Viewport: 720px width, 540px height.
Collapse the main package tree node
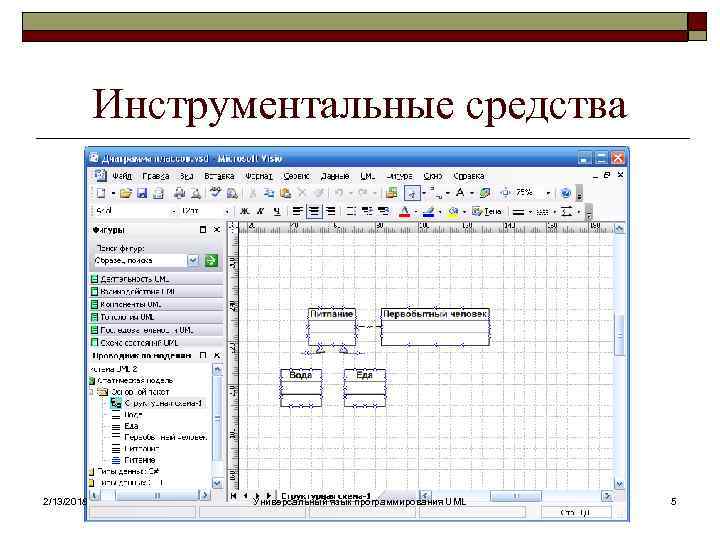[91, 392]
